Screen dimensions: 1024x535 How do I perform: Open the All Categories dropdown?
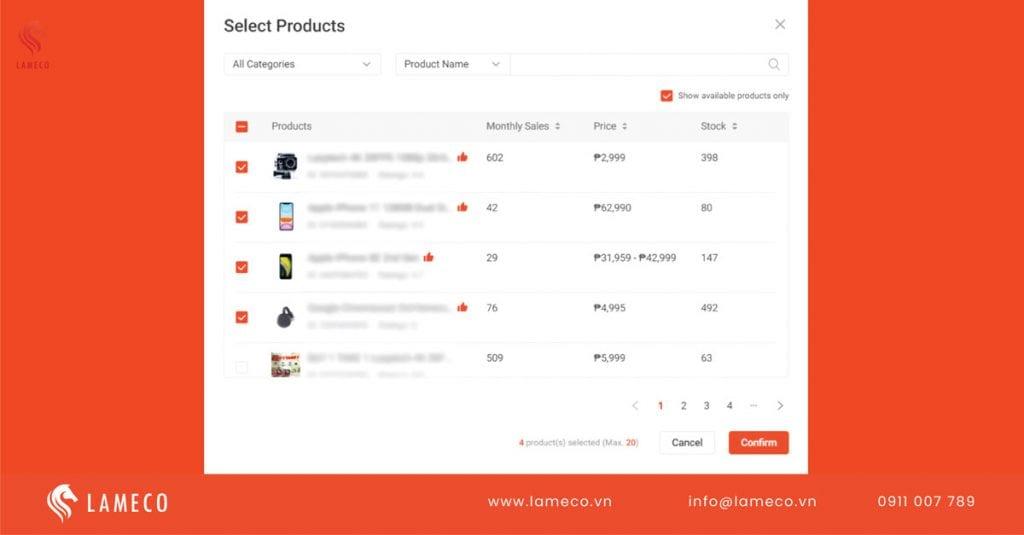pos(302,64)
